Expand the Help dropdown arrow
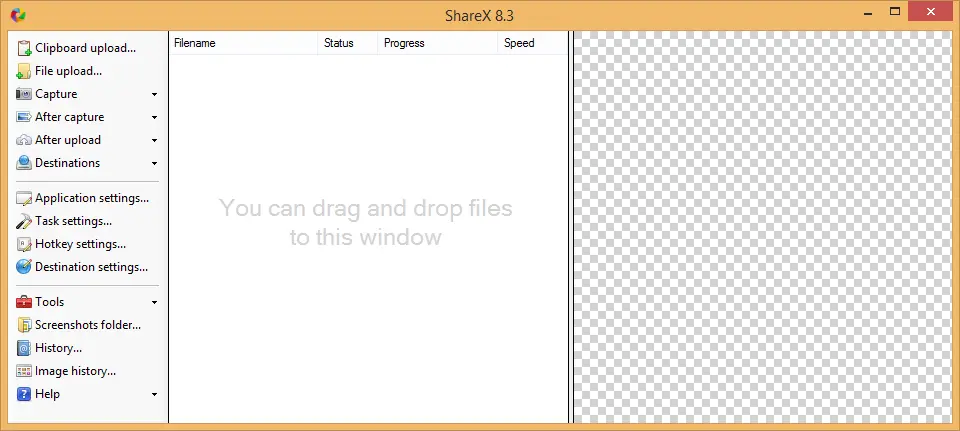The height and width of the screenshot is (431, 960). pyautogui.click(x=154, y=395)
